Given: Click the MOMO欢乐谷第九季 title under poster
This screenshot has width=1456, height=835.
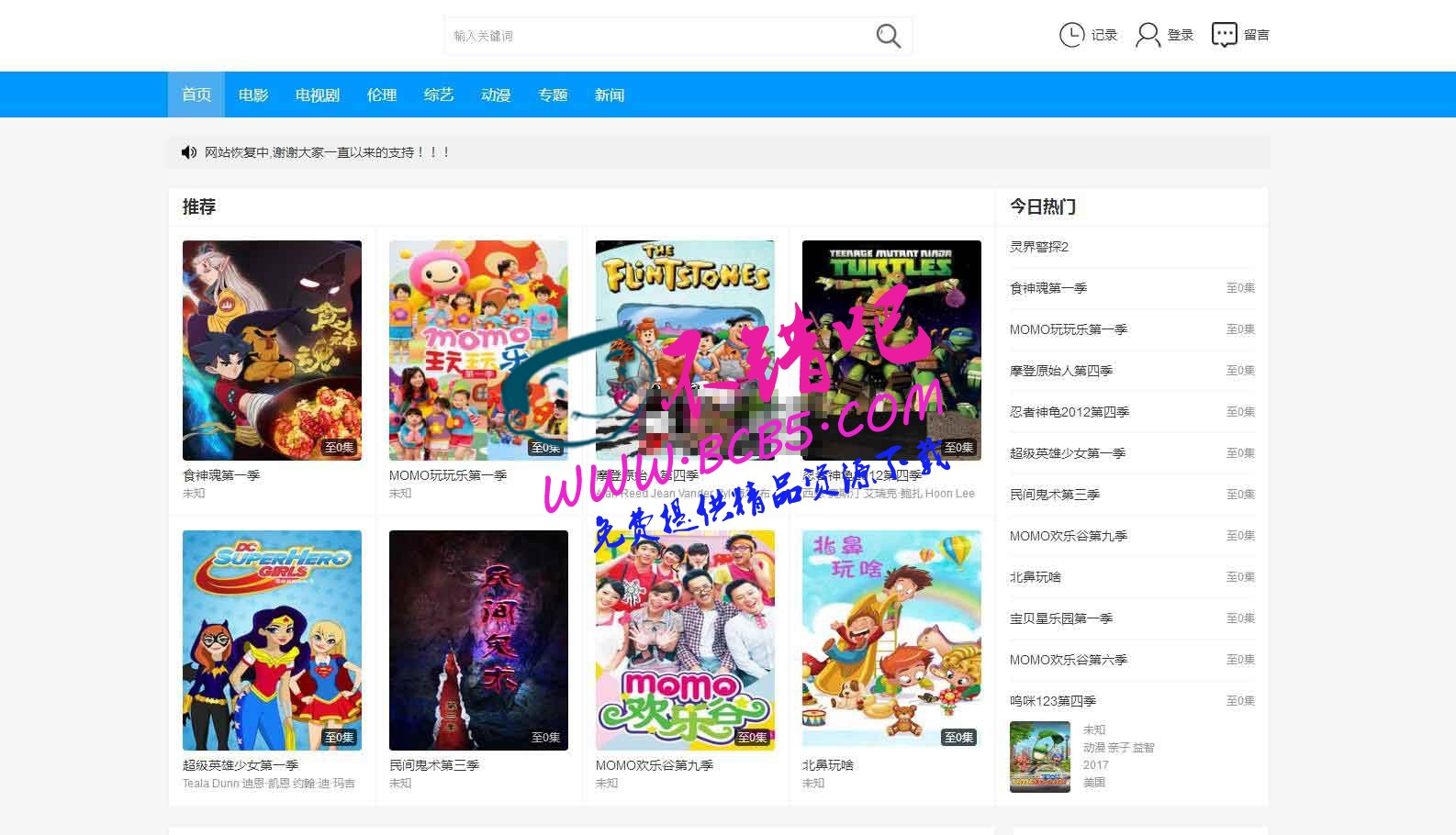Looking at the screenshot, I should [x=655, y=765].
